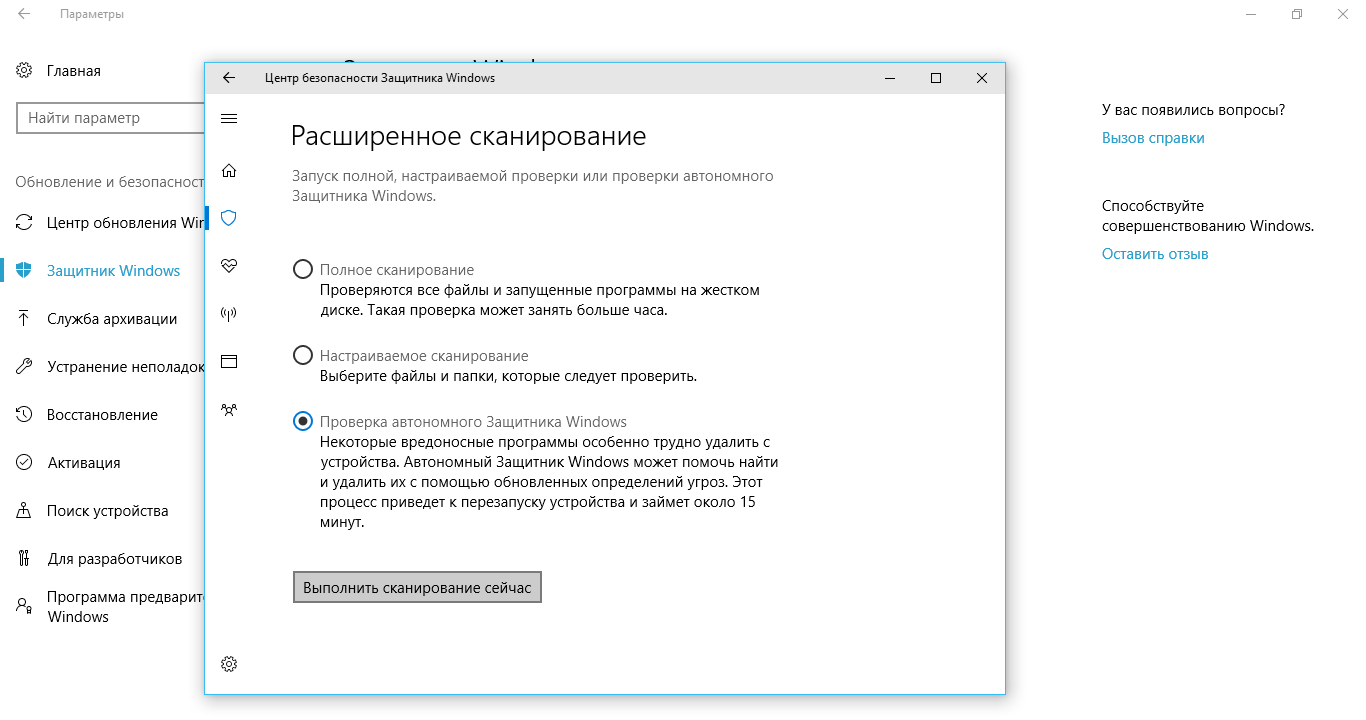The width and height of the screenshot is (1366, 720).
Task: Open the hamburger menu in Defender Security Center
Action: (229, 119)
